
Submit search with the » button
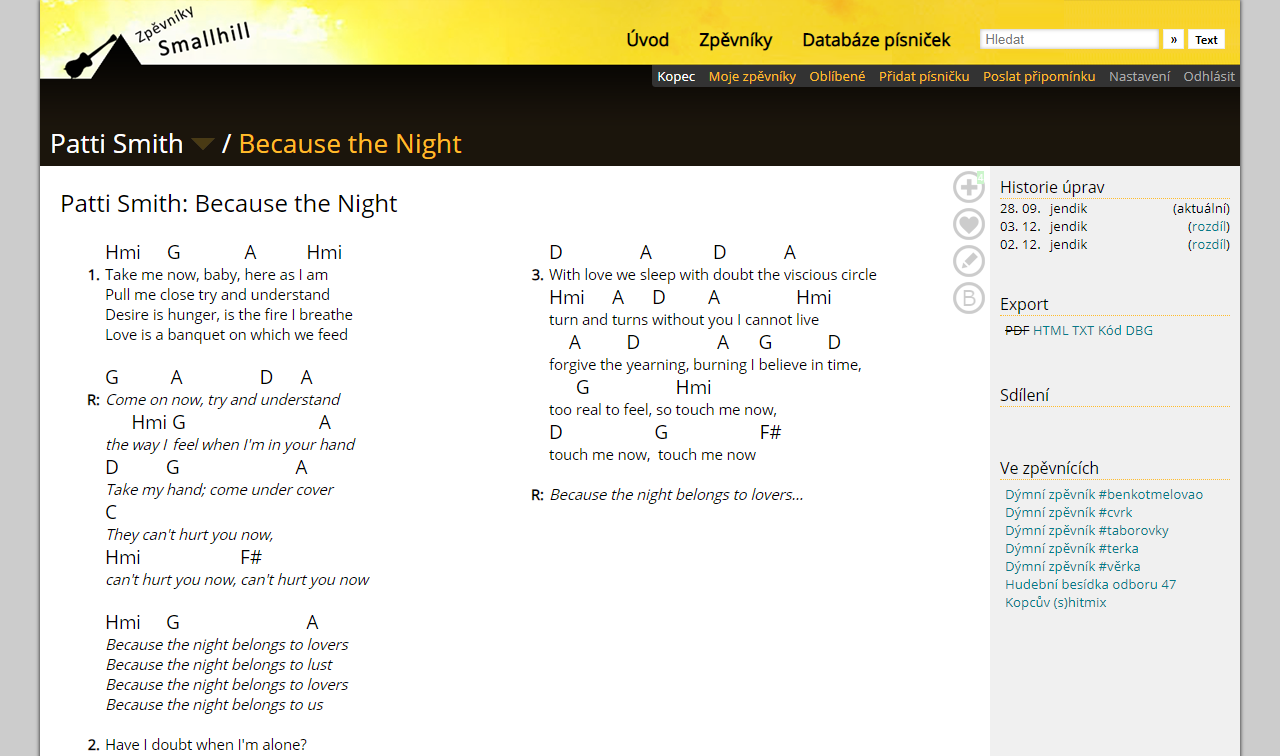(x=1173, y=39)
